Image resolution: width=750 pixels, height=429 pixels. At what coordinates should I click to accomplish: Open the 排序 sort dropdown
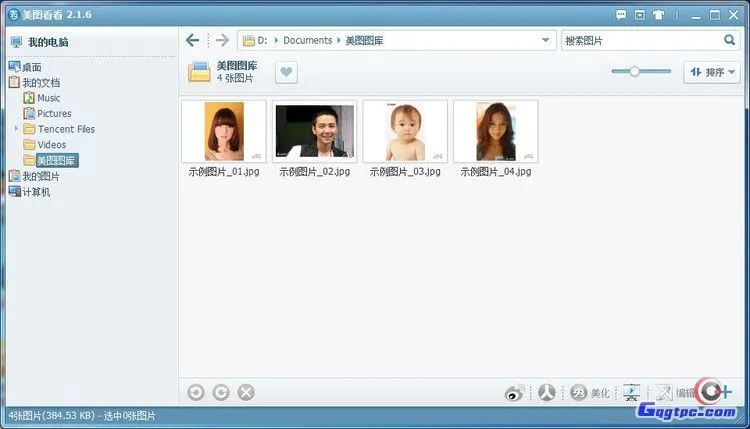tap(711, 72)
